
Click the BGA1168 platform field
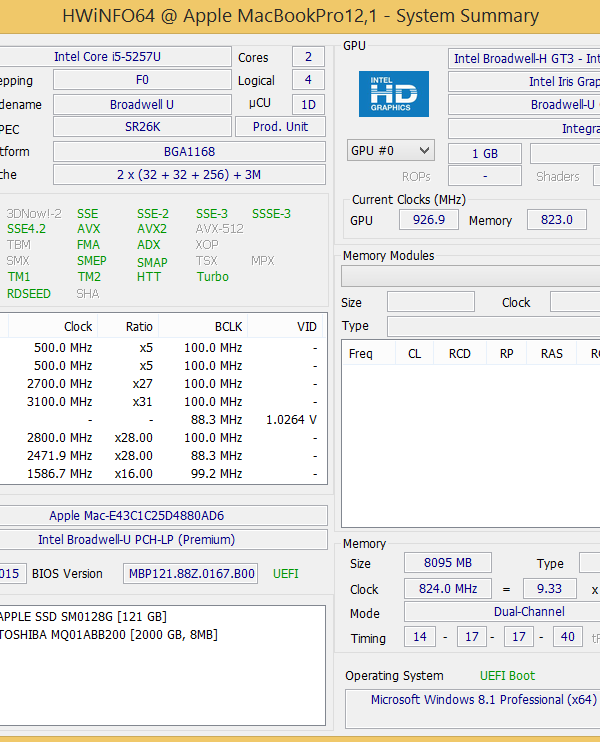(188, 151)
